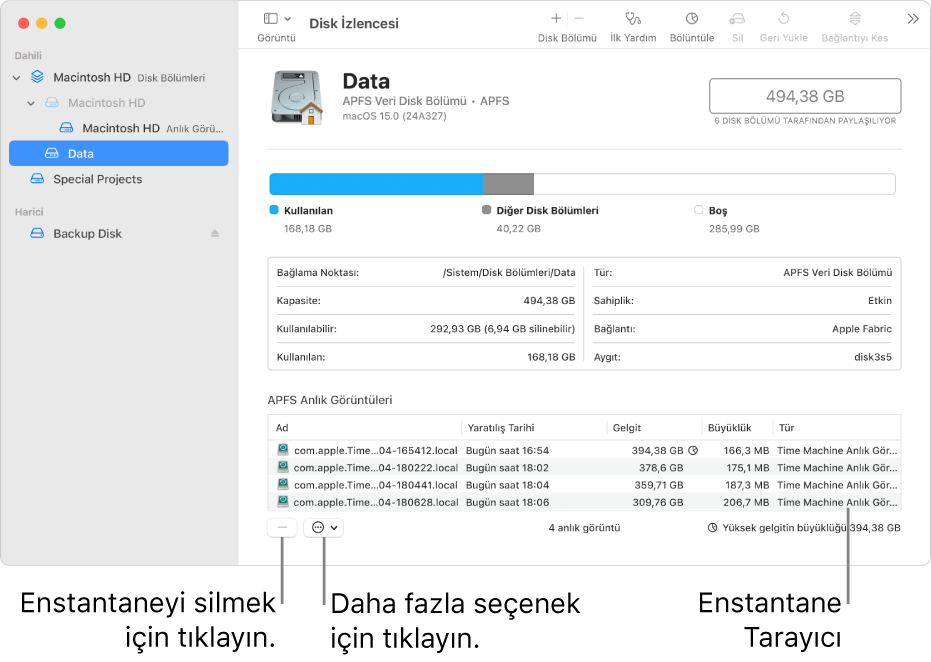Click the Geri Yükle restore icon

pos(784,18)
